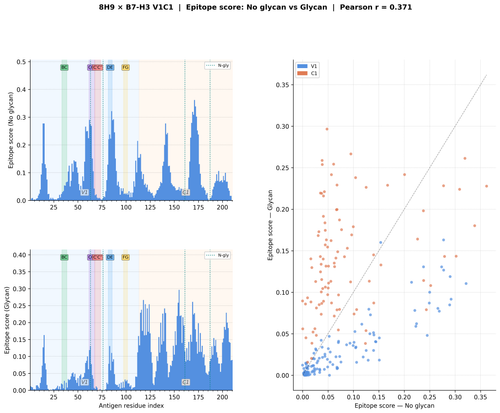The width and height of the screenshot is (500, 413).
Task: Click the V1 domain tag in the Glycan plot
Action: pyautogui.click(x=85, y=382)
